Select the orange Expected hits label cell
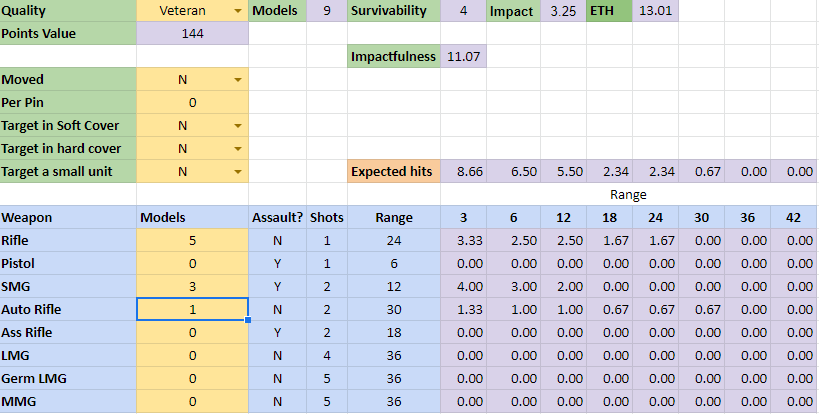This screenshot has height=414, width=819. [394, 172]
